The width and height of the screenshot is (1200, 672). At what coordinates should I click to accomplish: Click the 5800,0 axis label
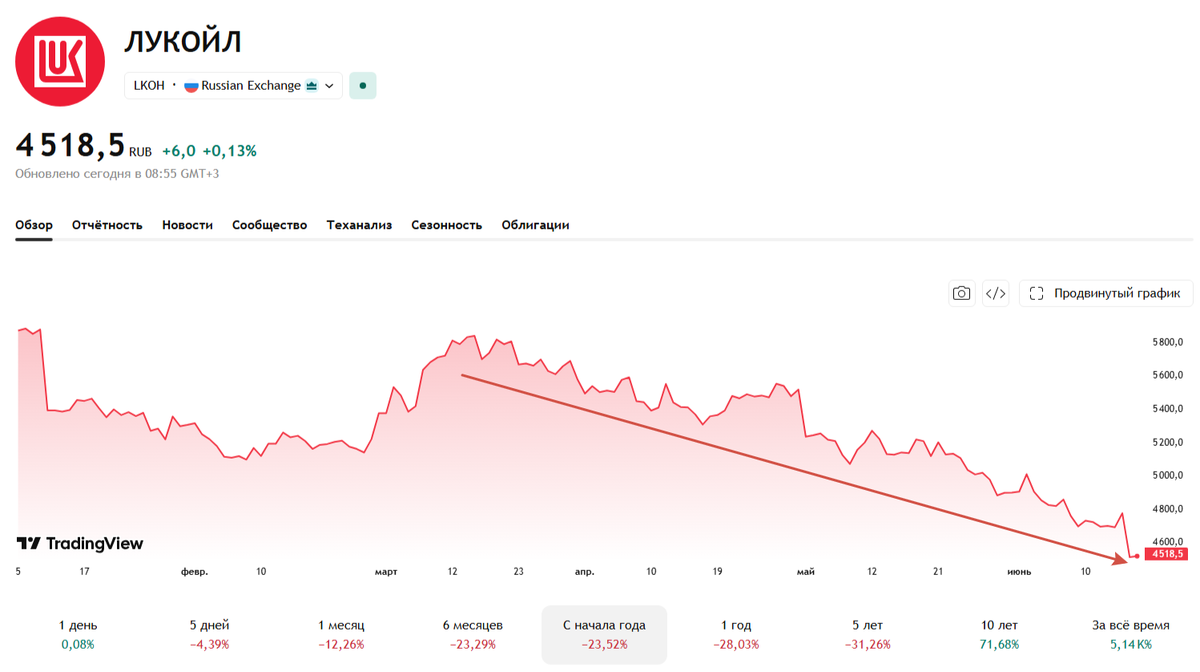pyautogui.click(x=1168, y=342)
